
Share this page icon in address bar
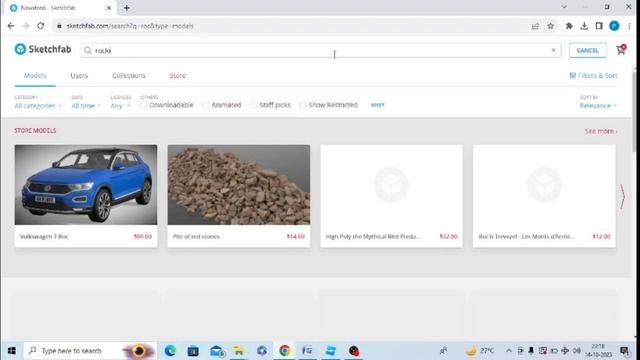click(535, 26)
